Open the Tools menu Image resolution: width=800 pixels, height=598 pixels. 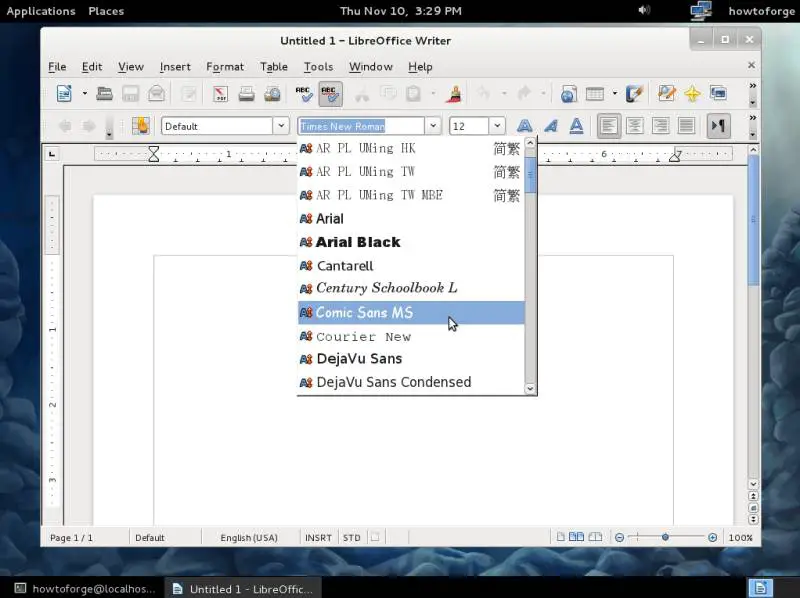[x=318, y=67]
